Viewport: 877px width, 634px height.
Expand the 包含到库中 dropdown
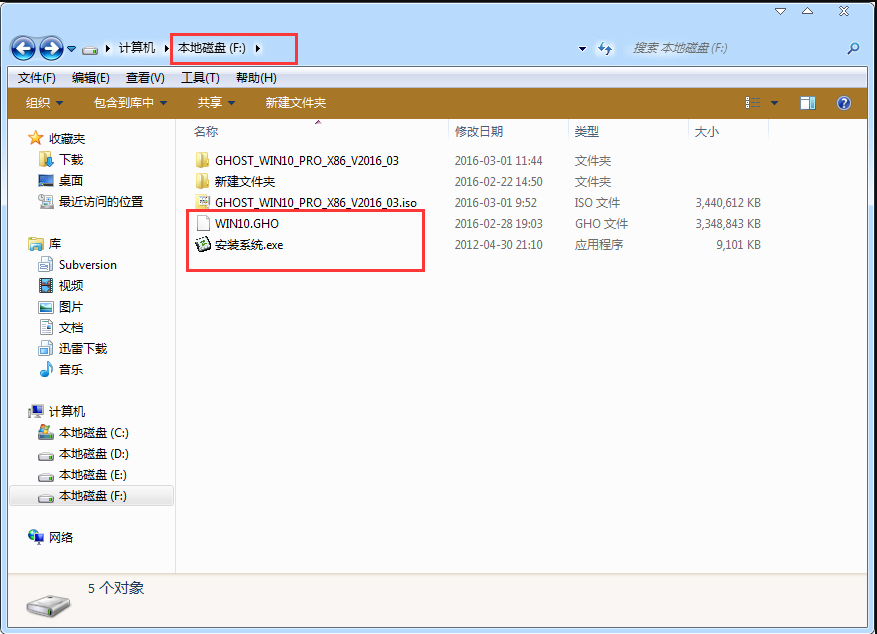[x=130, y=103]
